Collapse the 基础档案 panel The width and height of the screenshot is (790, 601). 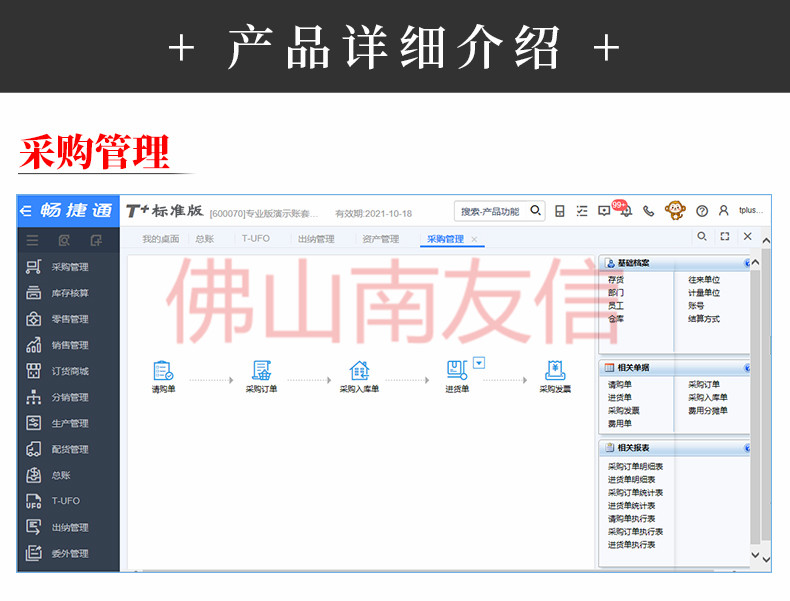tap(747, 263)
